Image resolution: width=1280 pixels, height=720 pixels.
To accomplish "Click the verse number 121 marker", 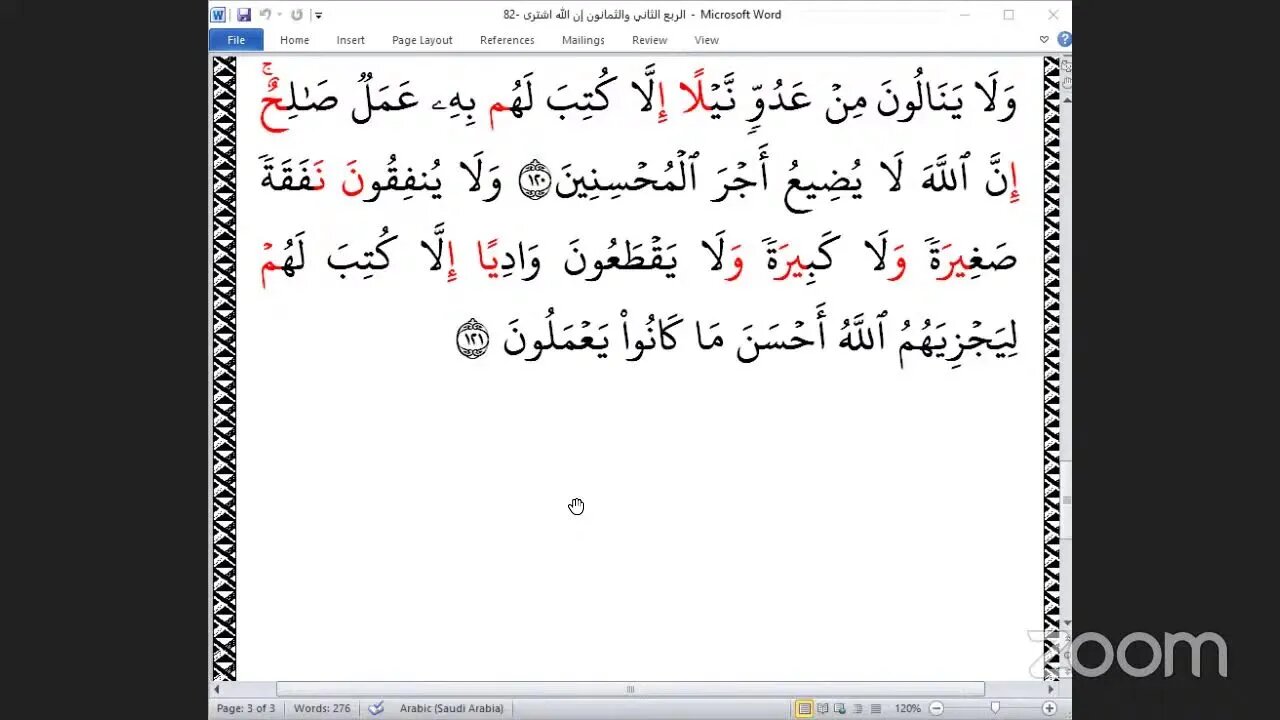I will (x=473, y=340).
